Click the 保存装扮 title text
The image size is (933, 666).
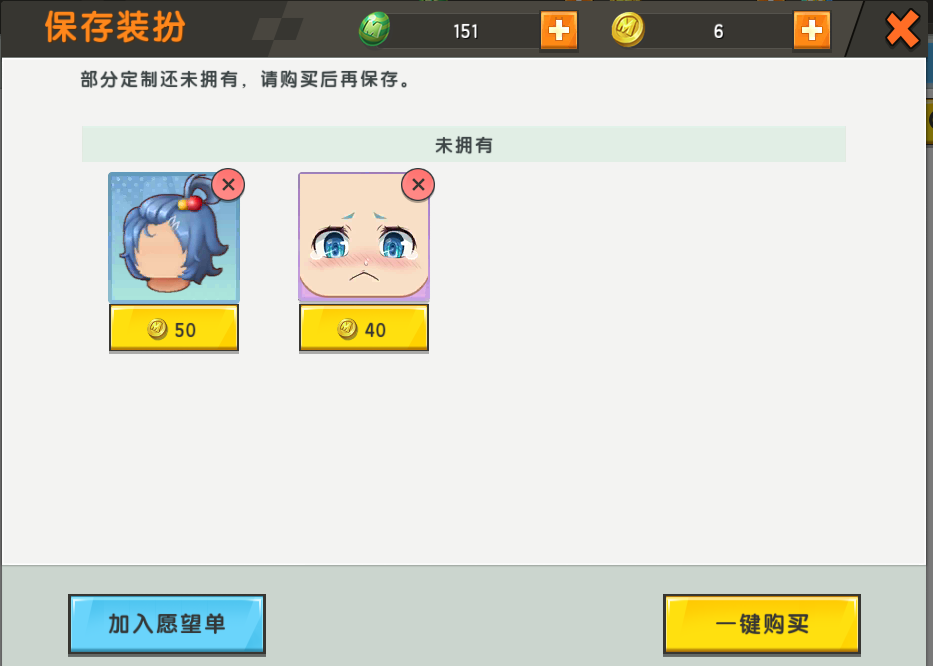(x=115, y=27)
